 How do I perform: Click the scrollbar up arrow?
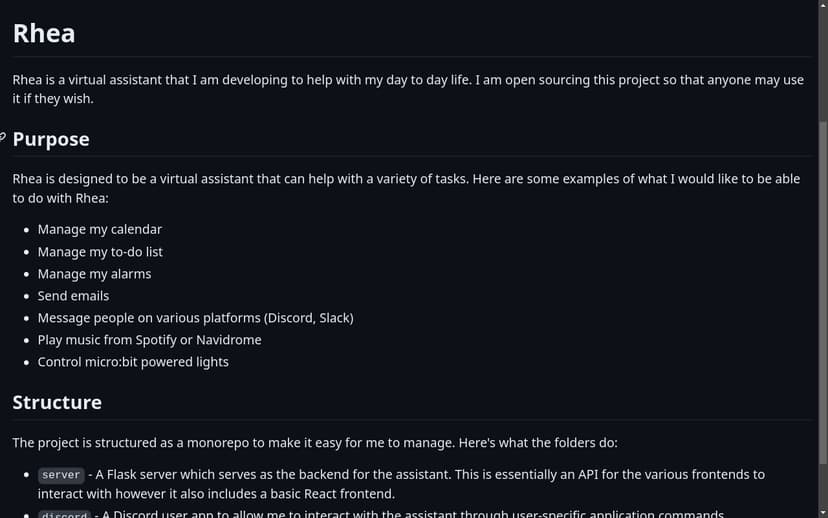coord(822,6)
